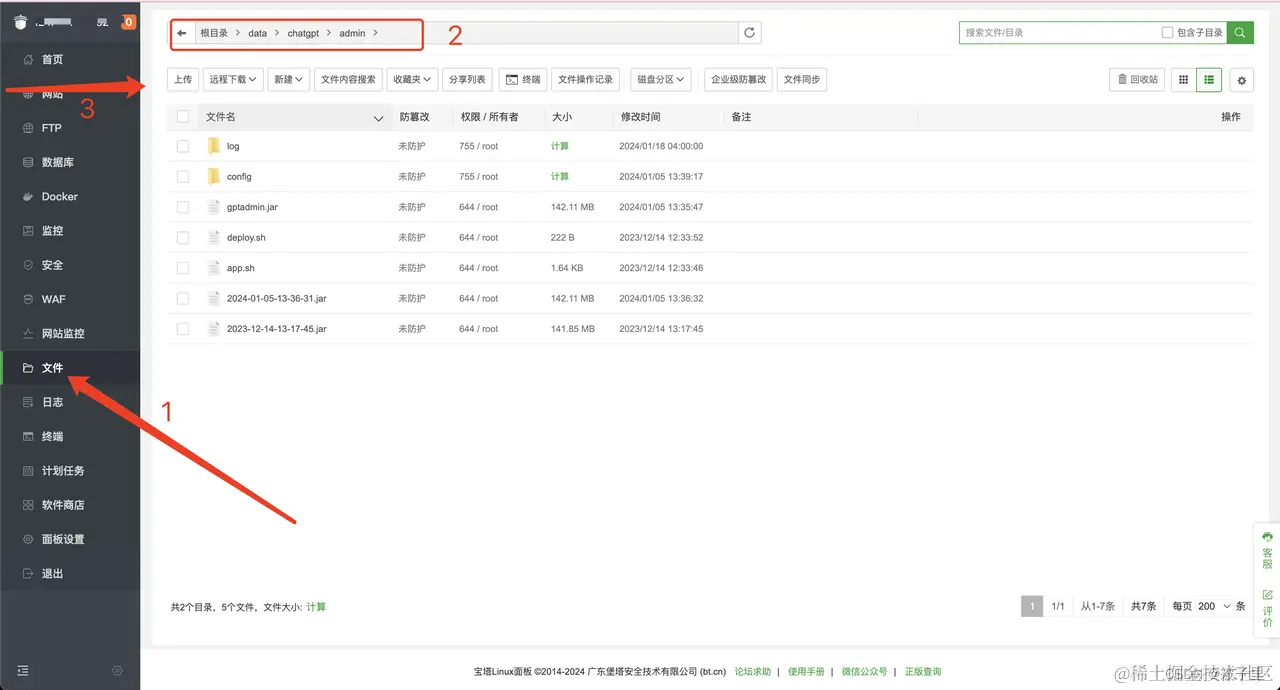Image resolution: width=1280 pixels, height=690 pixels.
Task: Open 软件商店 software store
Action: pos(63,505)
